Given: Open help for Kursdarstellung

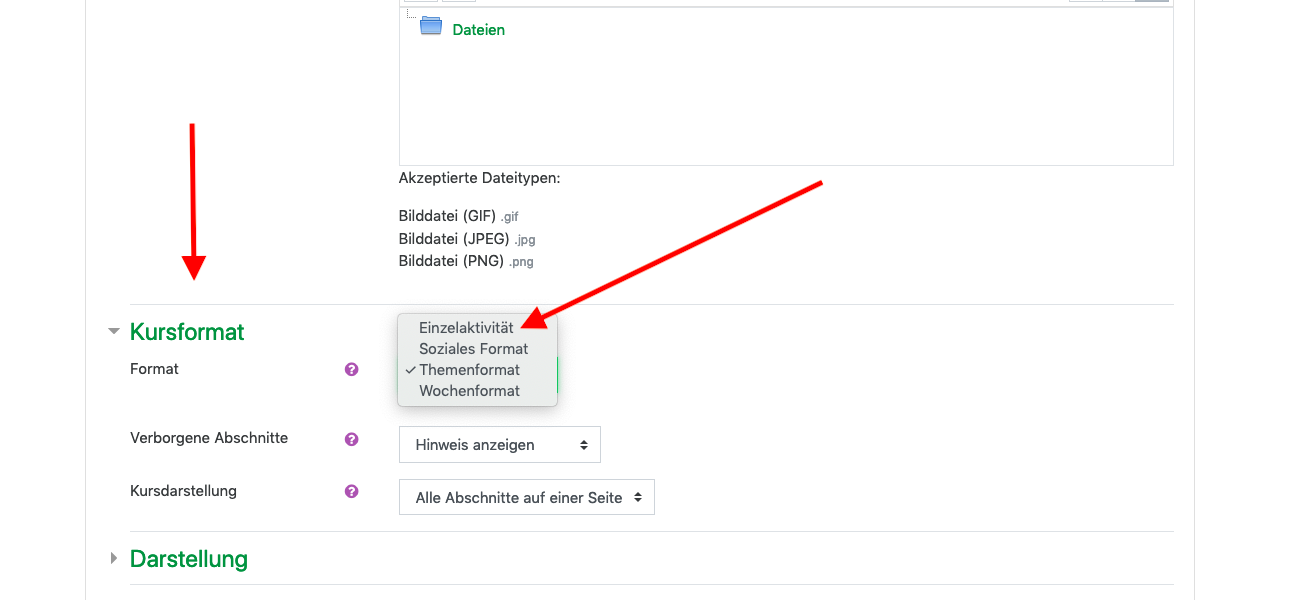Looking at the screenshot, I should [x=351, y=491].
